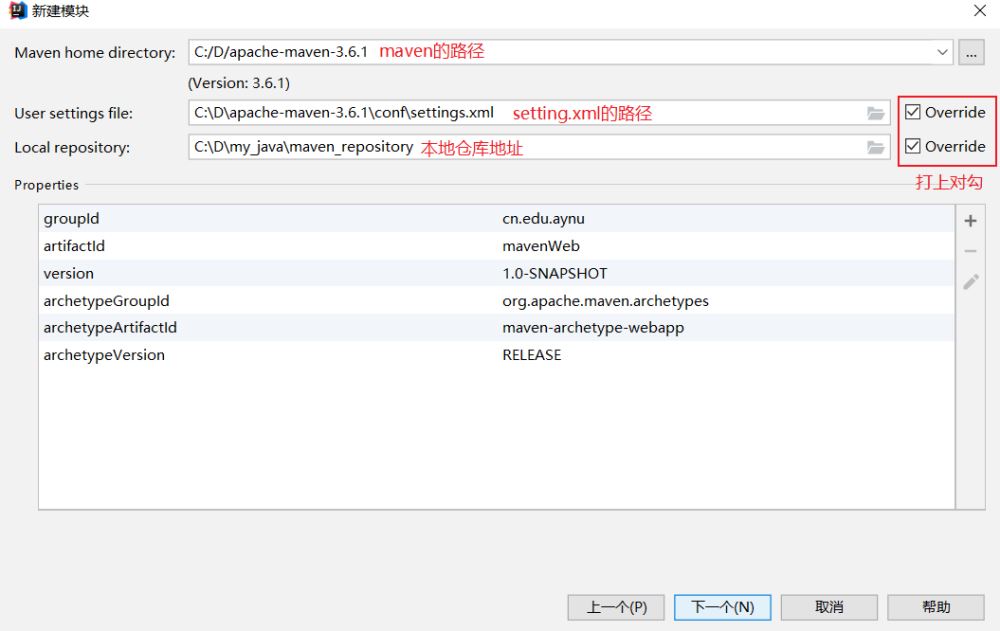Click into the User settings file field

[539, 113]
